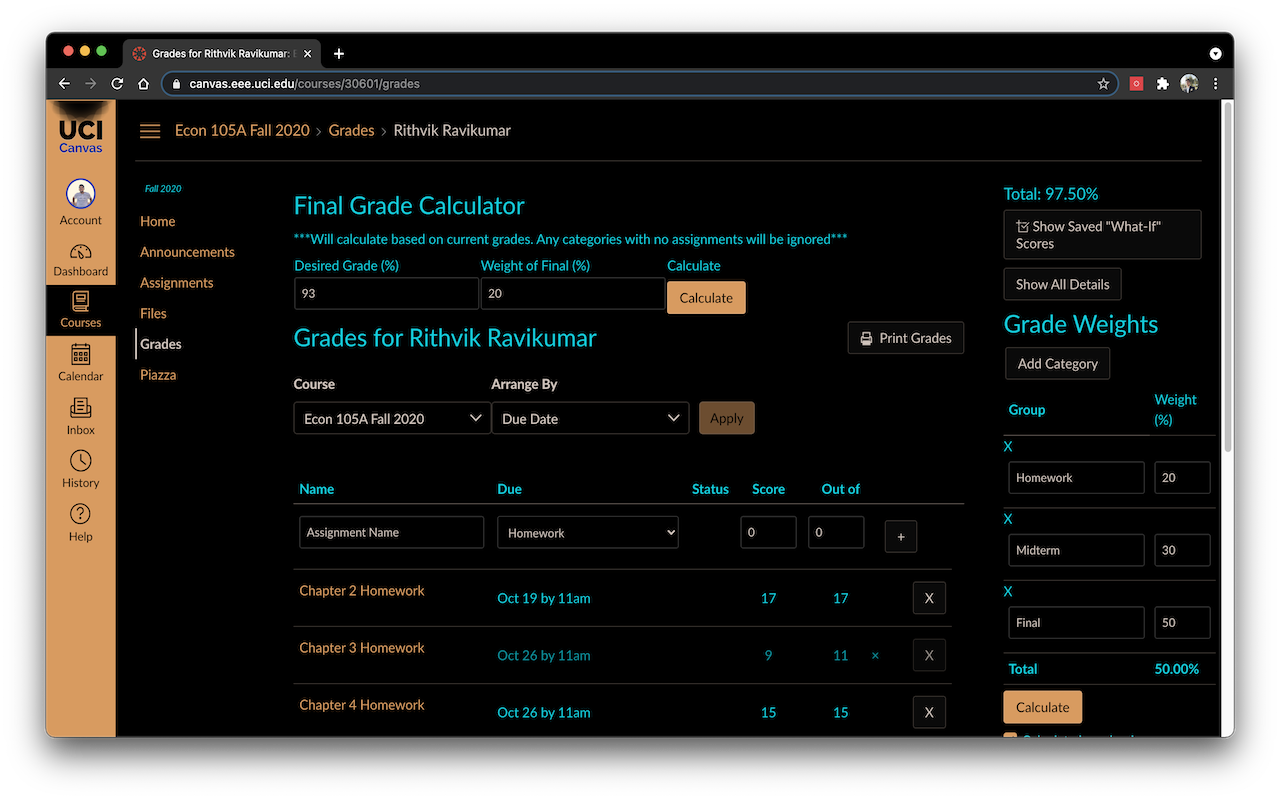Click the small x beside Chapter 3 score
Screen dimensions: 1280x800
[875, 656]
